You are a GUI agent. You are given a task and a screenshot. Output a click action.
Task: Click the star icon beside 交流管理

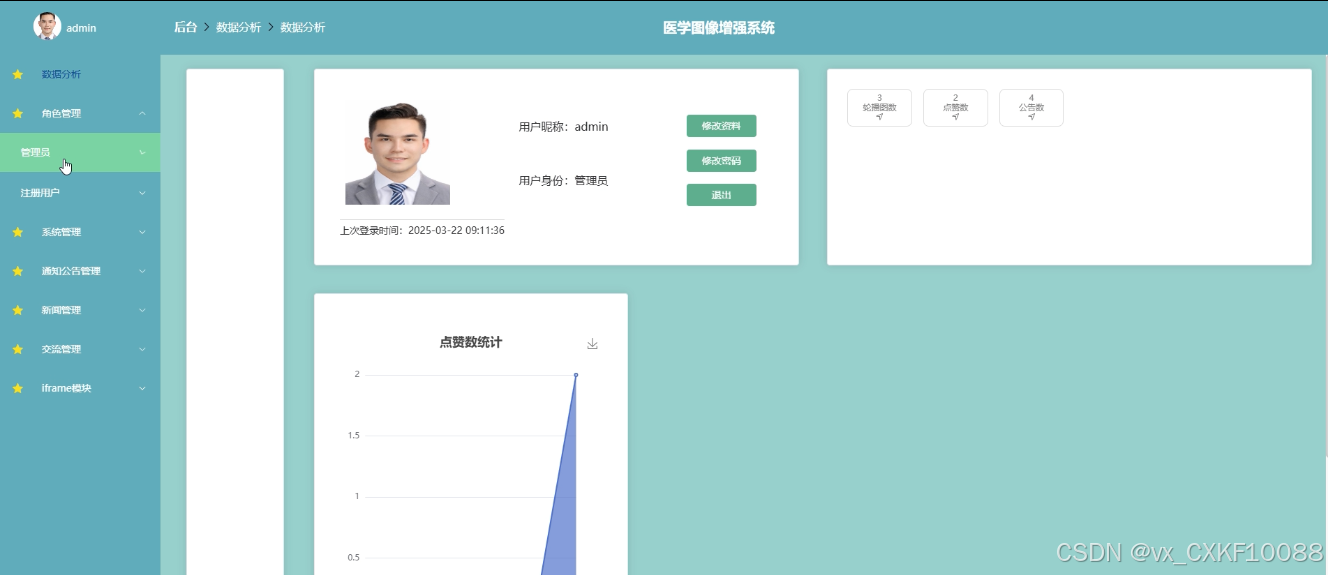(17, 349)
